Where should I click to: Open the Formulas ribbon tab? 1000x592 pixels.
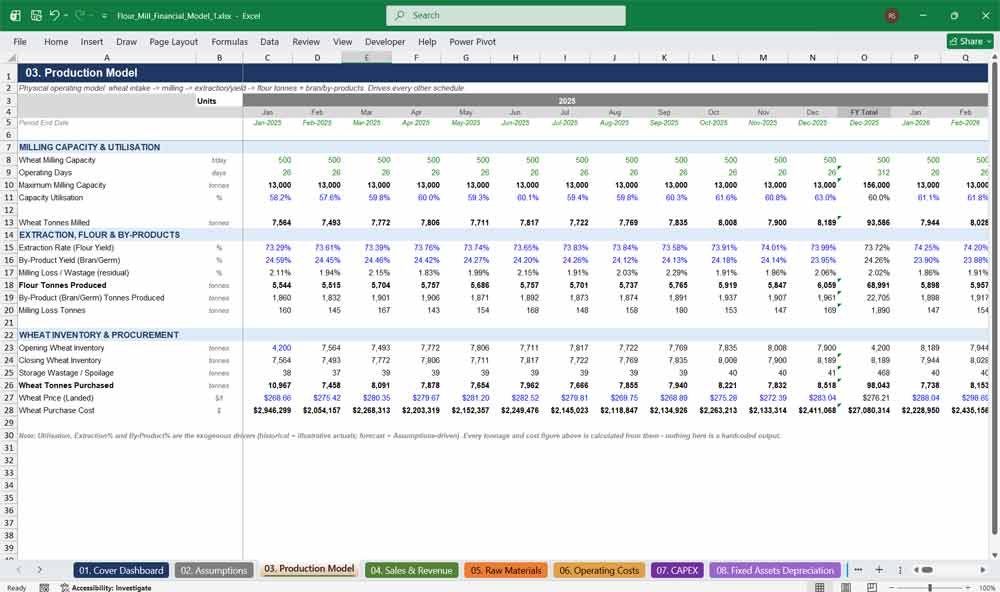click(230, 41)
